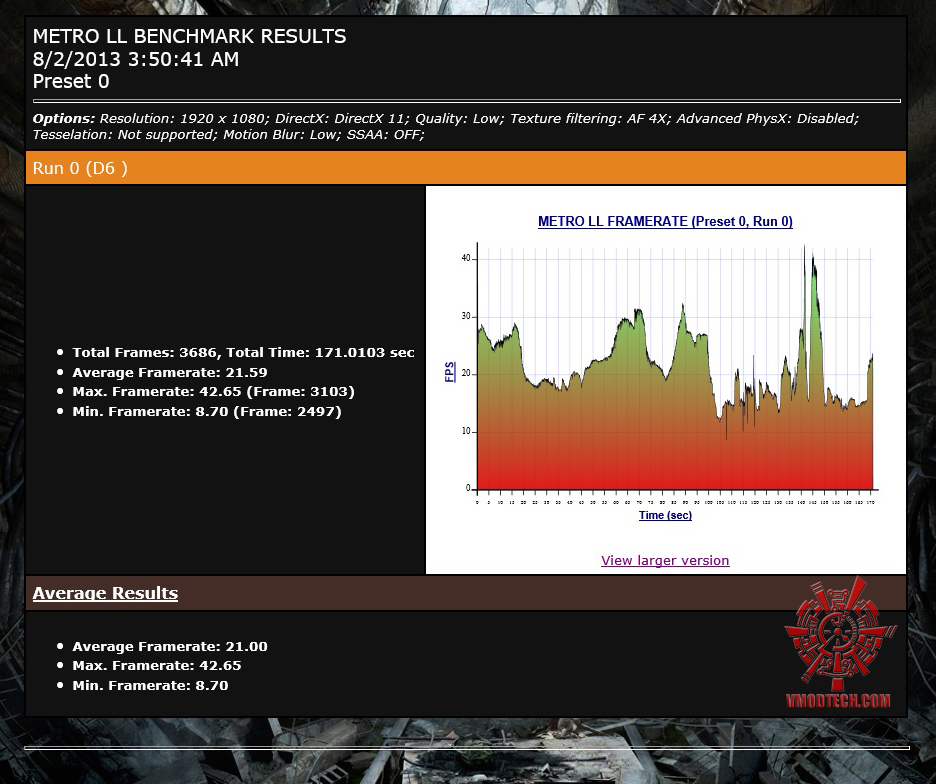Click the Min. Framerate 8.70 Frame 2497 line

pyautogui.click(x=207, y=411)
